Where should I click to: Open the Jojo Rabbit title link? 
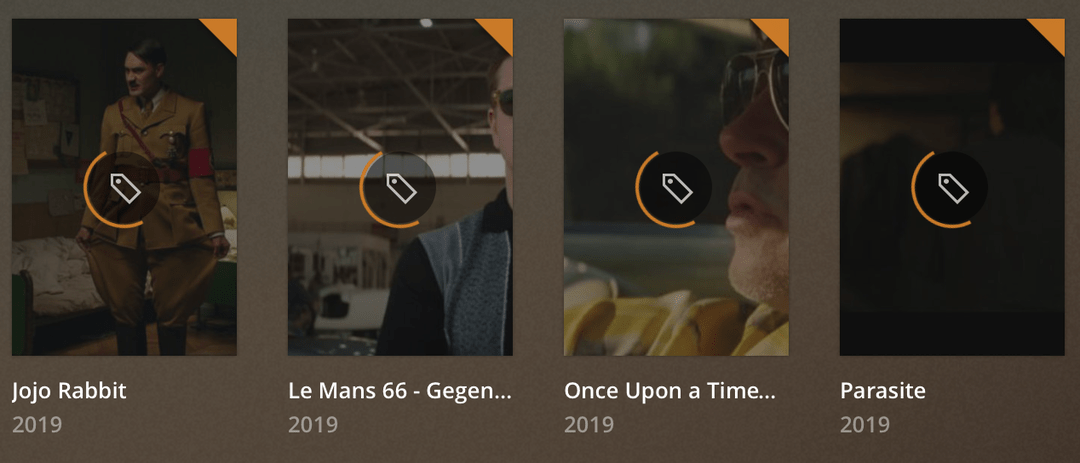click(x=70, y=392)
